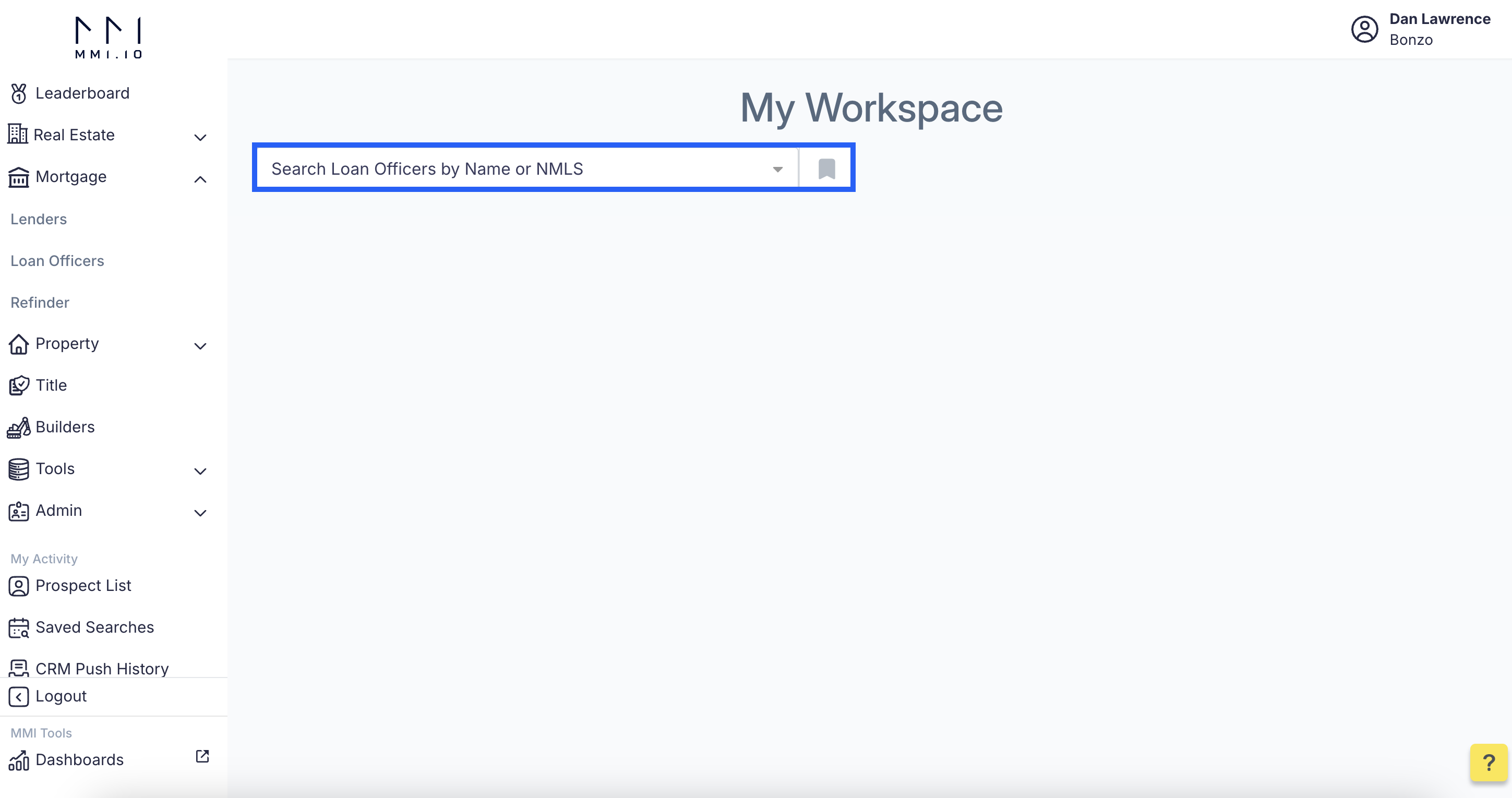
Task: Collapse the Mortgage section chevron
Action: pyautogui.click(x=200, y=179)
